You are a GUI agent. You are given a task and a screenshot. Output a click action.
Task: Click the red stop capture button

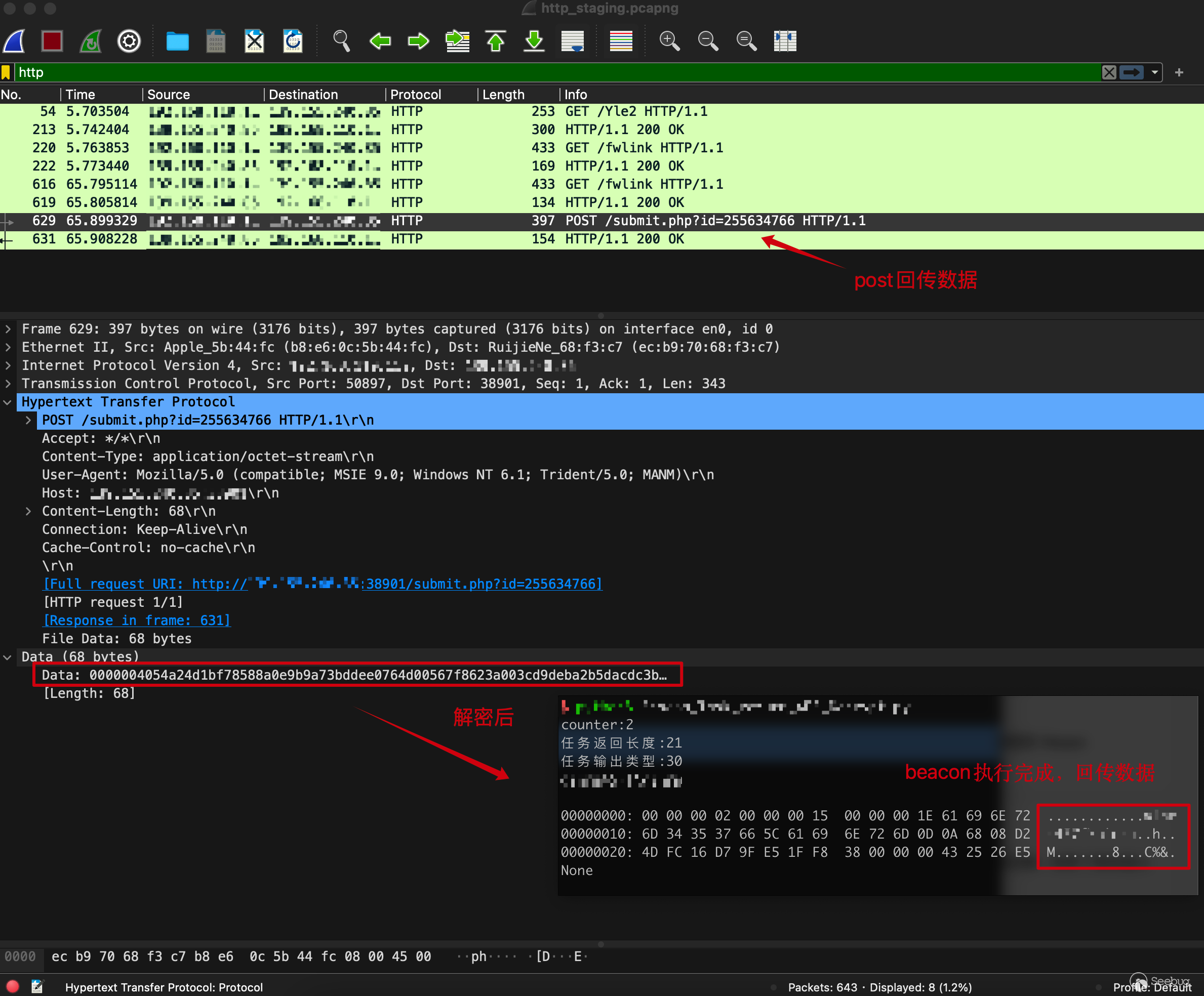[52, 41]
